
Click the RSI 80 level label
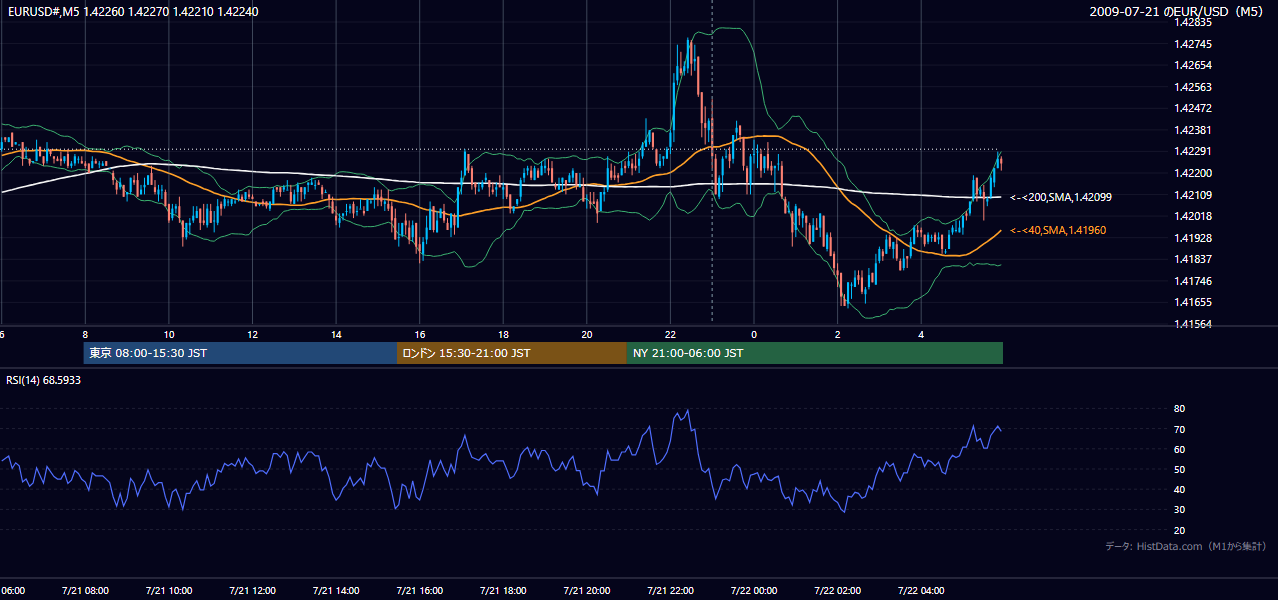1179,409
